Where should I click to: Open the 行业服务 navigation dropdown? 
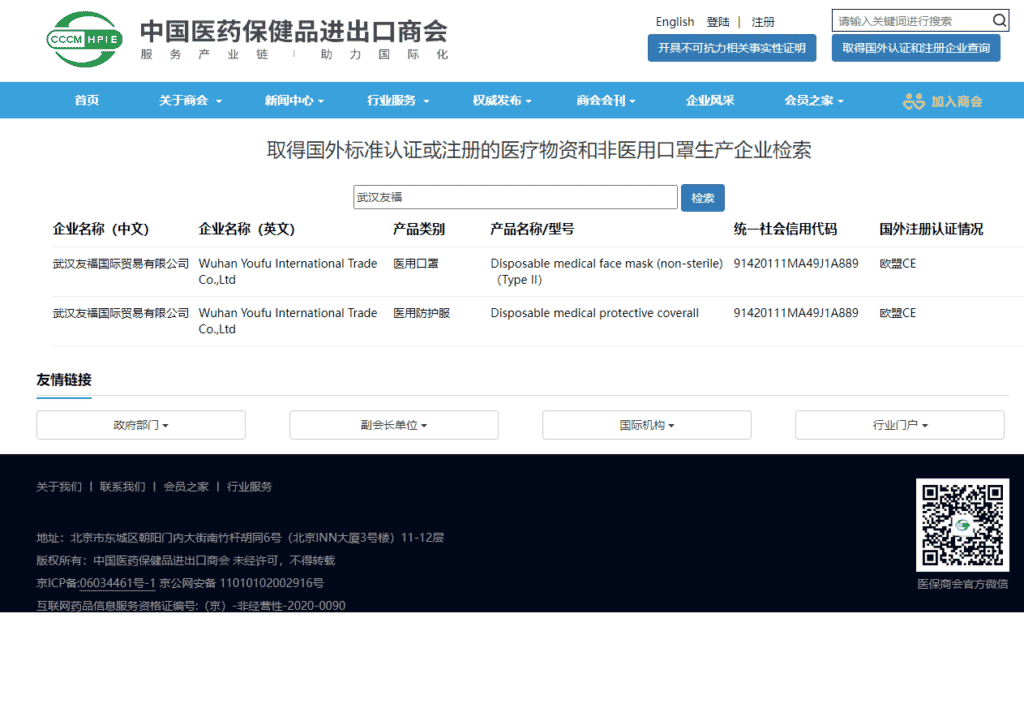click(398, 101)
